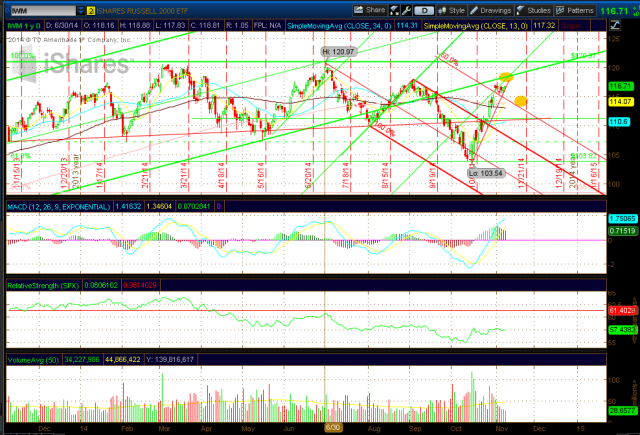Click the Hi: 120.97 price bubble
Image resolution: width=640 pixels, height=435 pixels.
338,52
